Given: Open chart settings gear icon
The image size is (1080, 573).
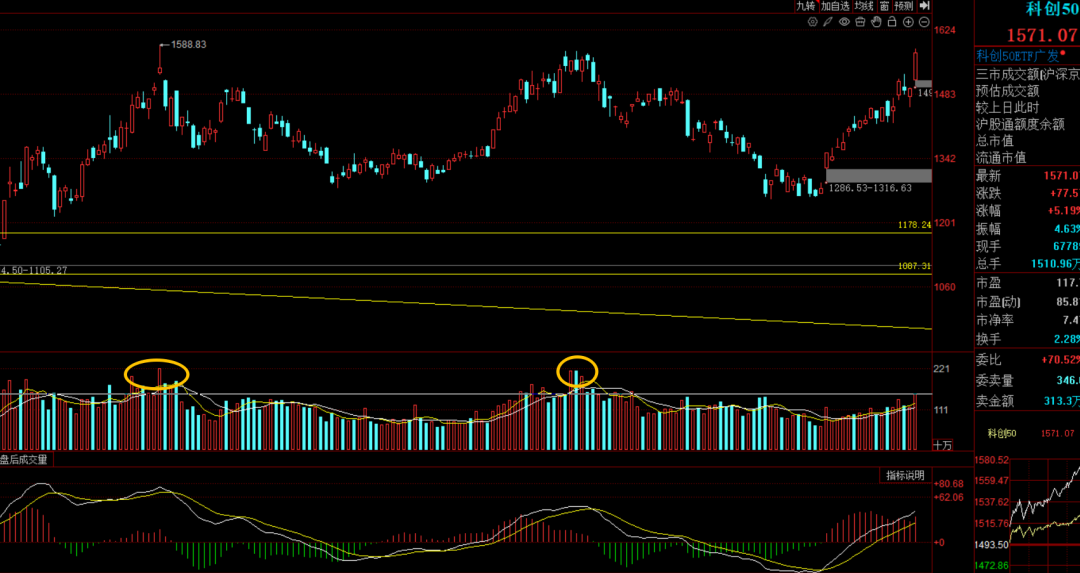Looking at the screenshot, I should point(813,22).
